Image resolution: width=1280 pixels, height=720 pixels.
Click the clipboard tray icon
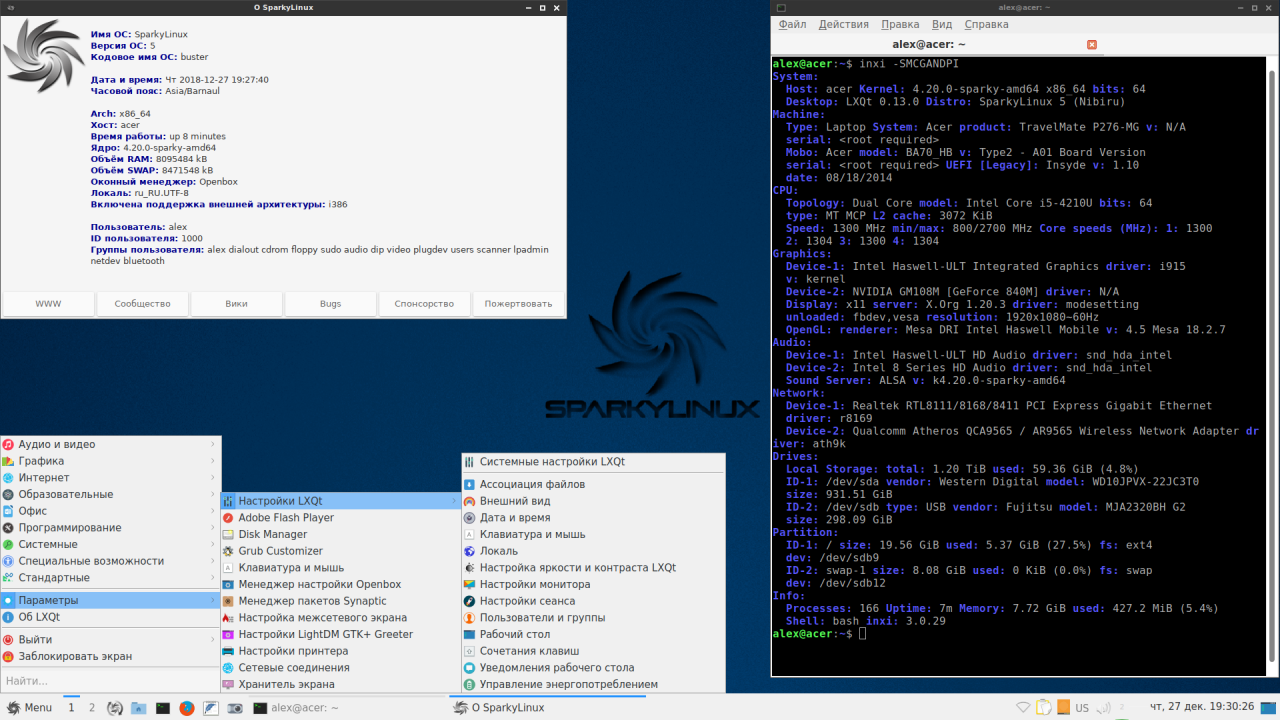coord(1042,708)
